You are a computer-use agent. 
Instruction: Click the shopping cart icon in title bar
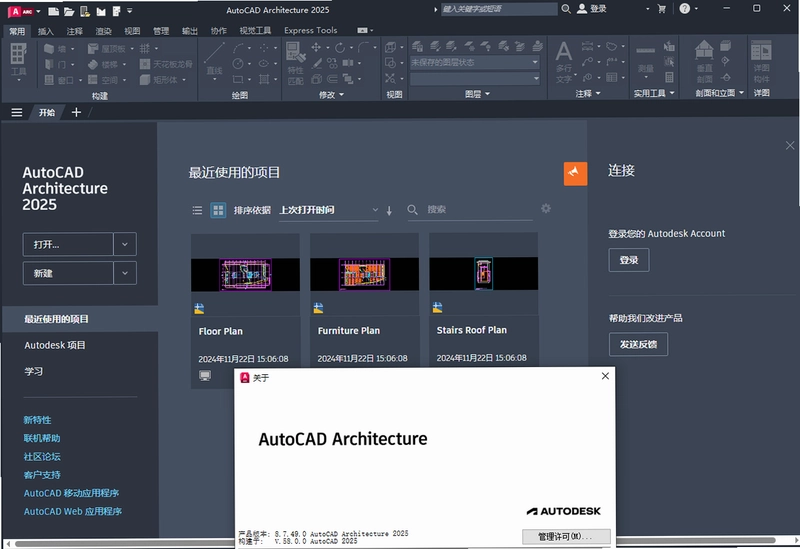pos(662,9)
